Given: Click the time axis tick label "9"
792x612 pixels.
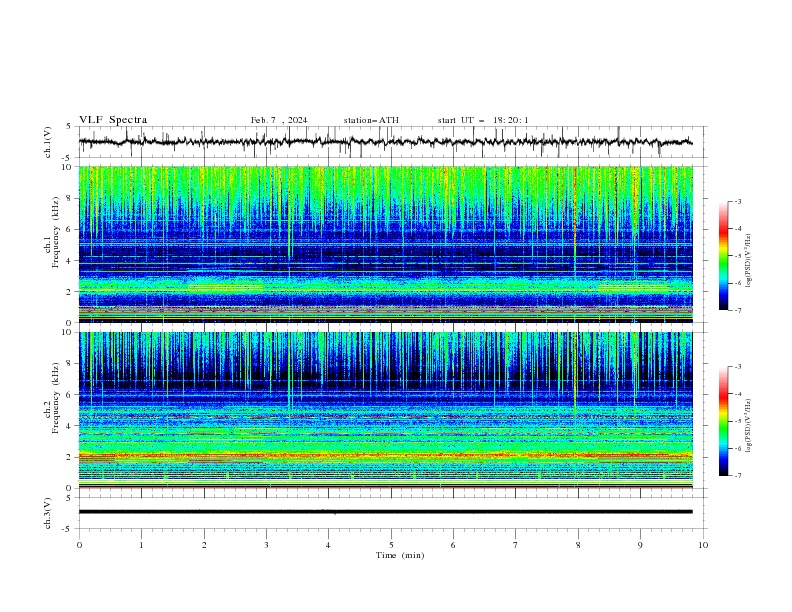Looking at the screenshot, I should 640,545.
